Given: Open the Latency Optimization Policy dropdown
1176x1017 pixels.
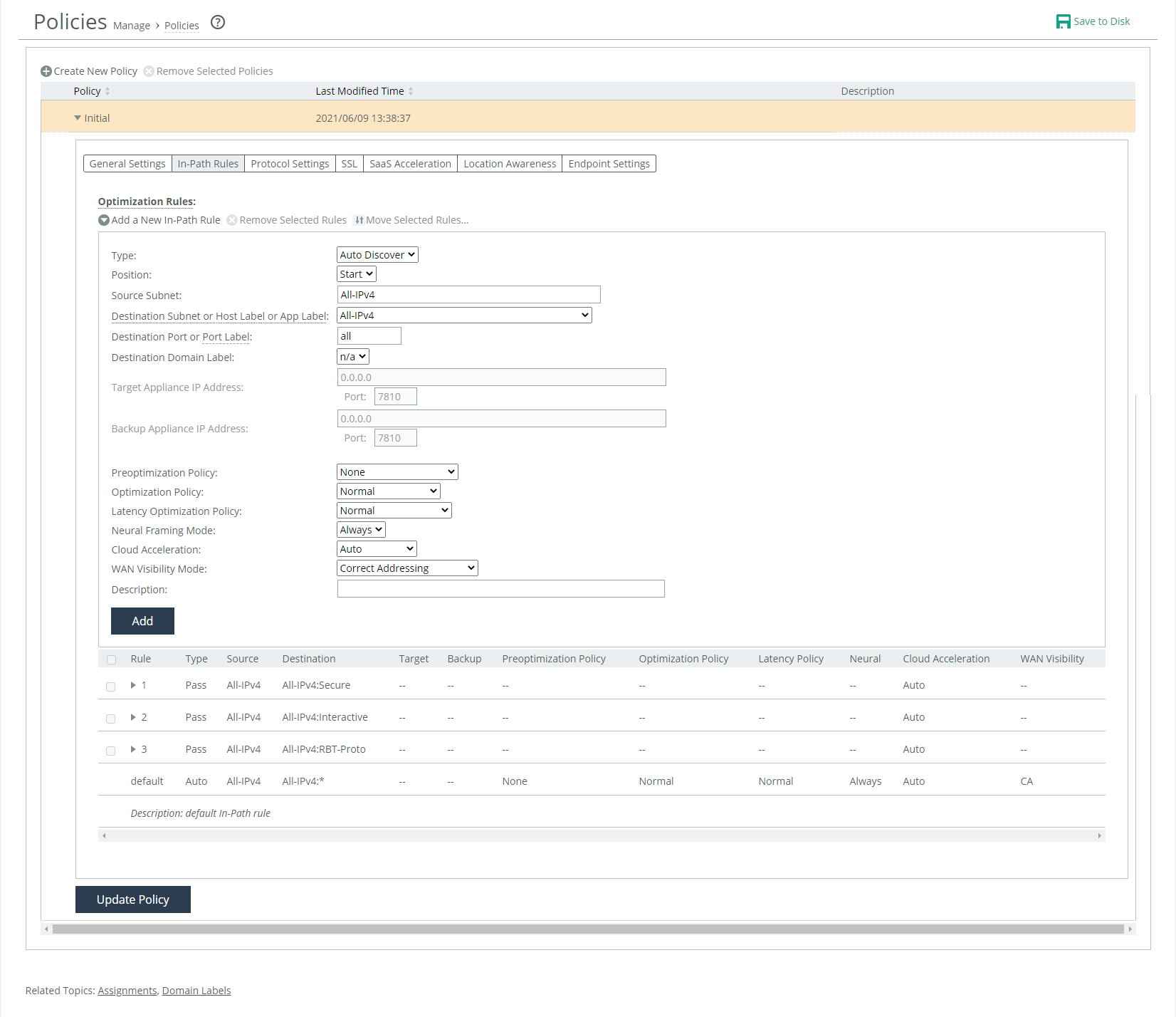Looking at the screenshot, I should point(394,511).
